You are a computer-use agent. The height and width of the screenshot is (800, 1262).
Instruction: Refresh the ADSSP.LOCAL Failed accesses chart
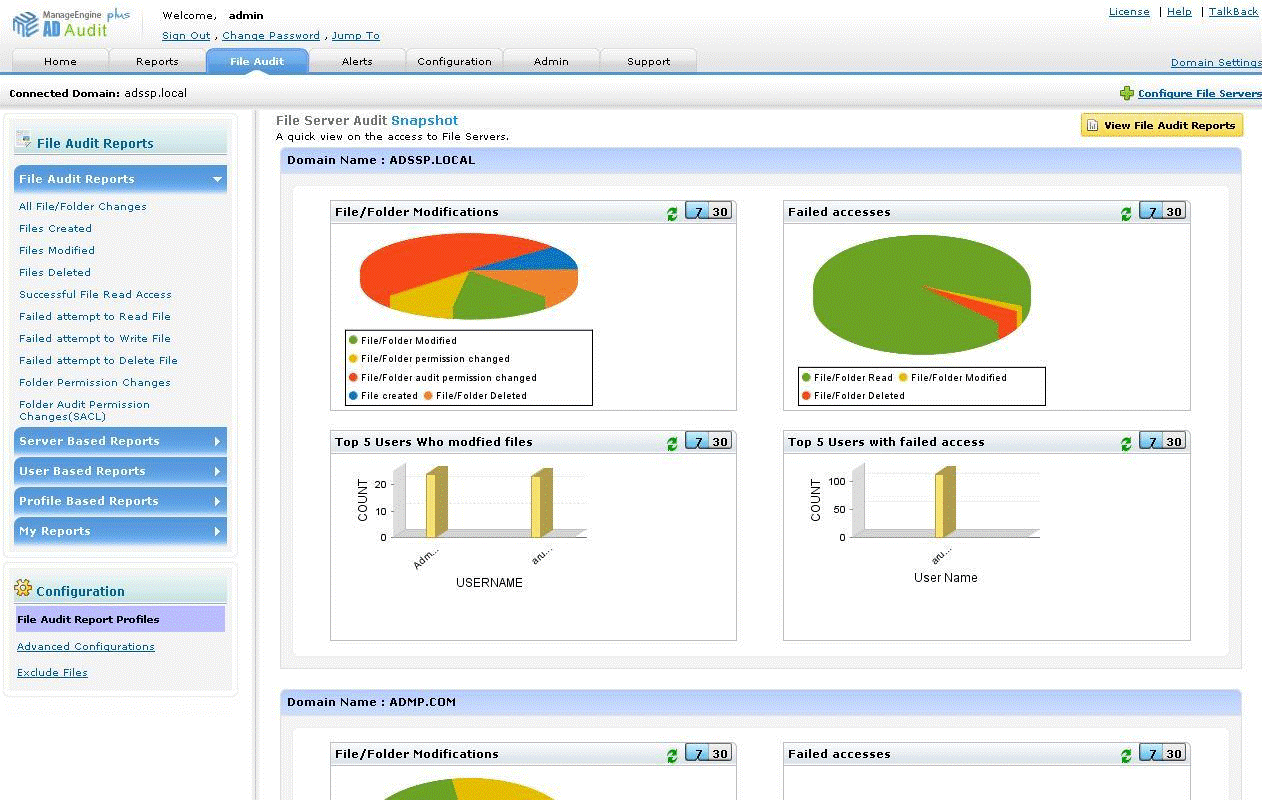point(1126,213)
